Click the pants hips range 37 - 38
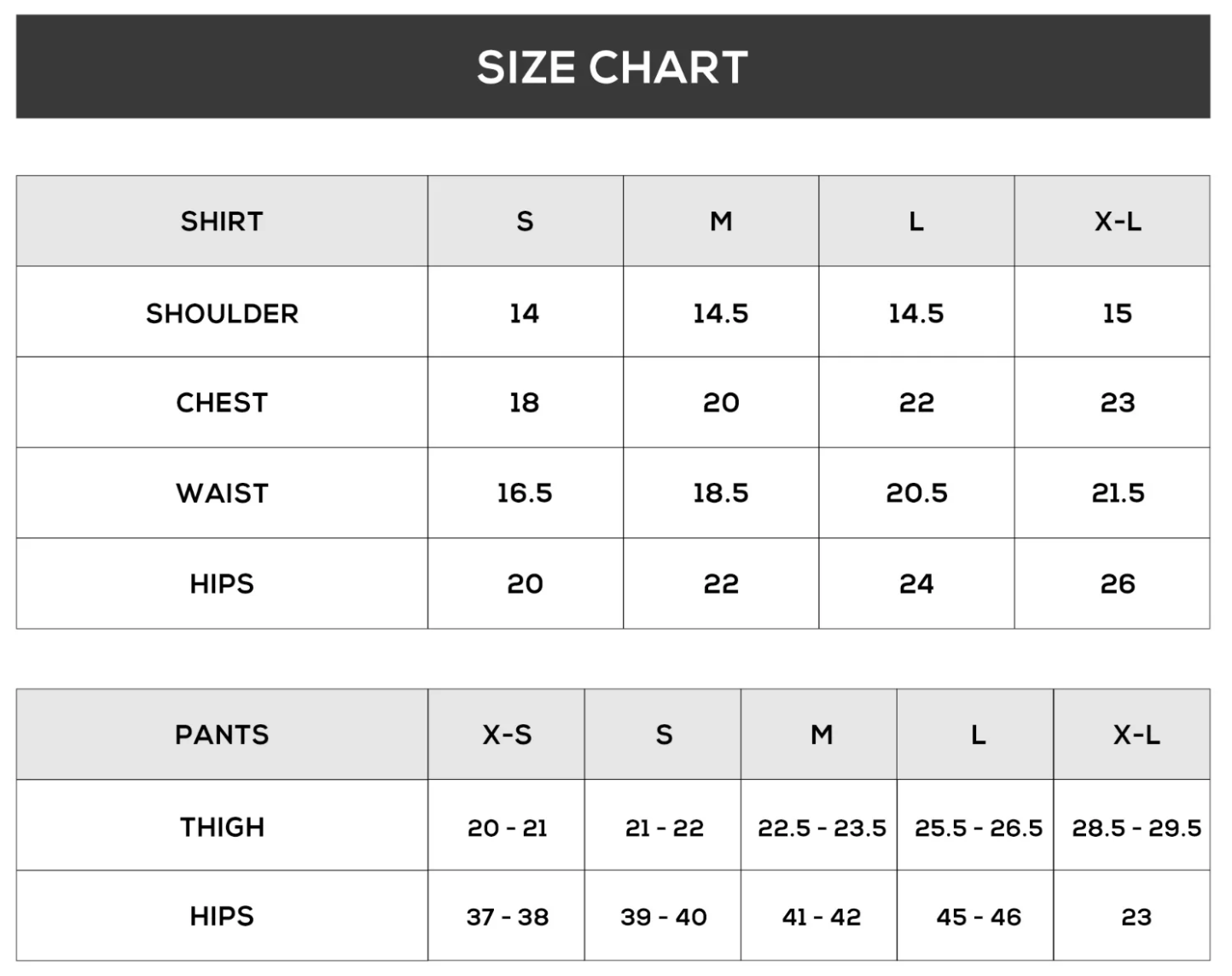Image resolution: width=1232 pixels, height=976 pixels. (507, 917)
